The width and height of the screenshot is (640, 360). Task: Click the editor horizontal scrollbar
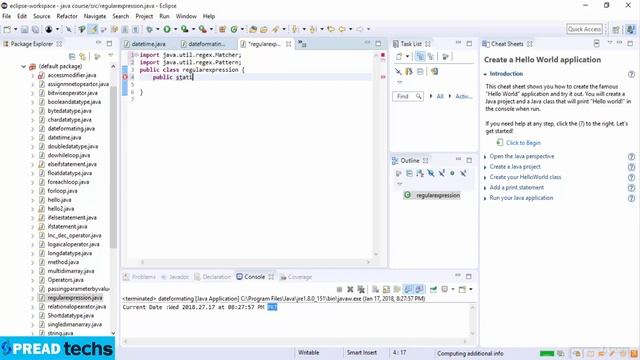pyautogui.click(x=256, y=262)
